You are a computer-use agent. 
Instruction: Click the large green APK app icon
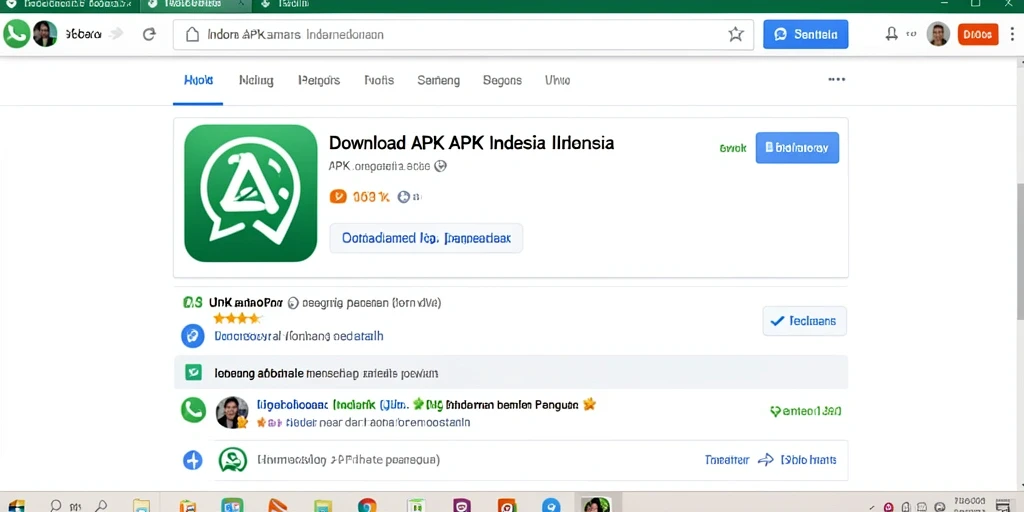tap(251, 193)
